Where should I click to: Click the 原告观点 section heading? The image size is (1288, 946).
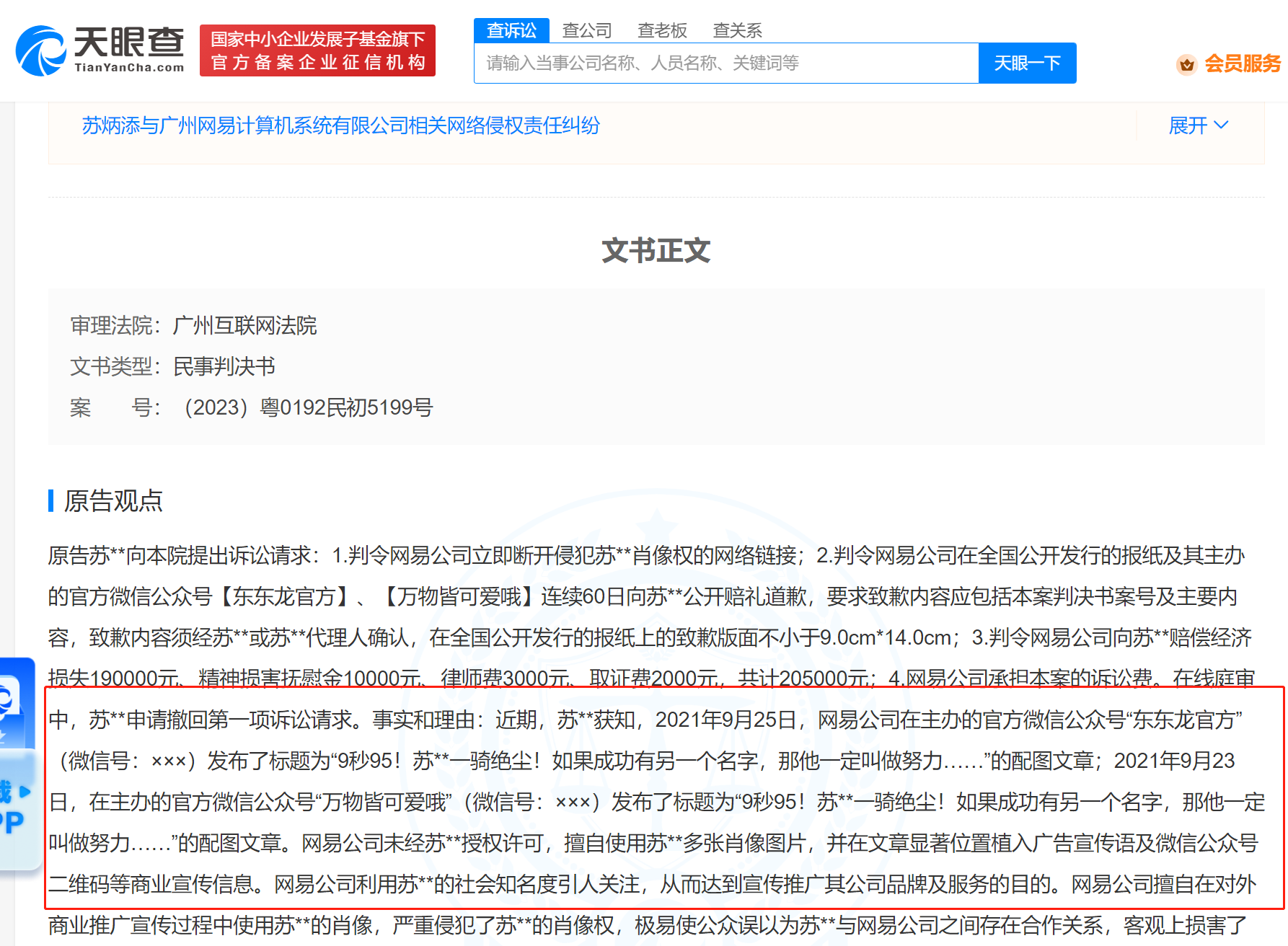(113, 500)
